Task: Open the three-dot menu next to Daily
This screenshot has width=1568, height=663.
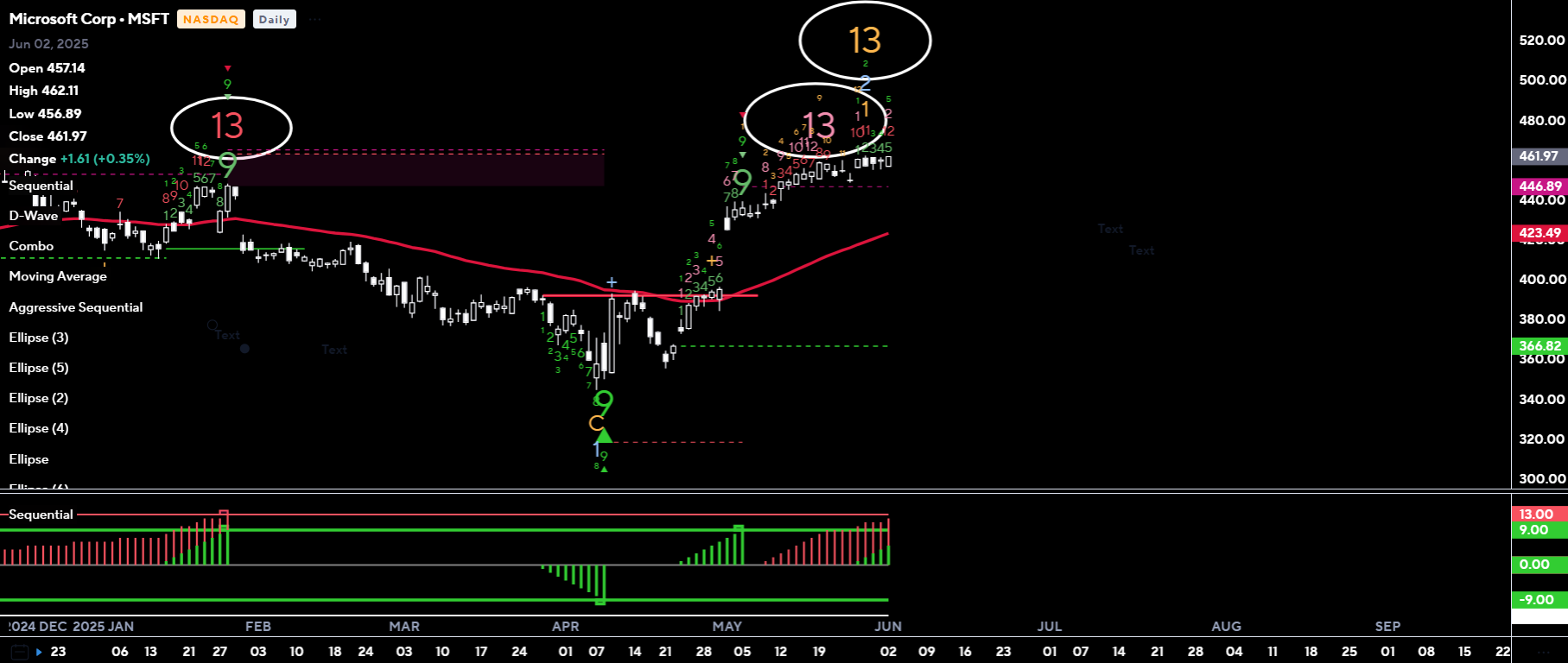Action: click(314, 19)
